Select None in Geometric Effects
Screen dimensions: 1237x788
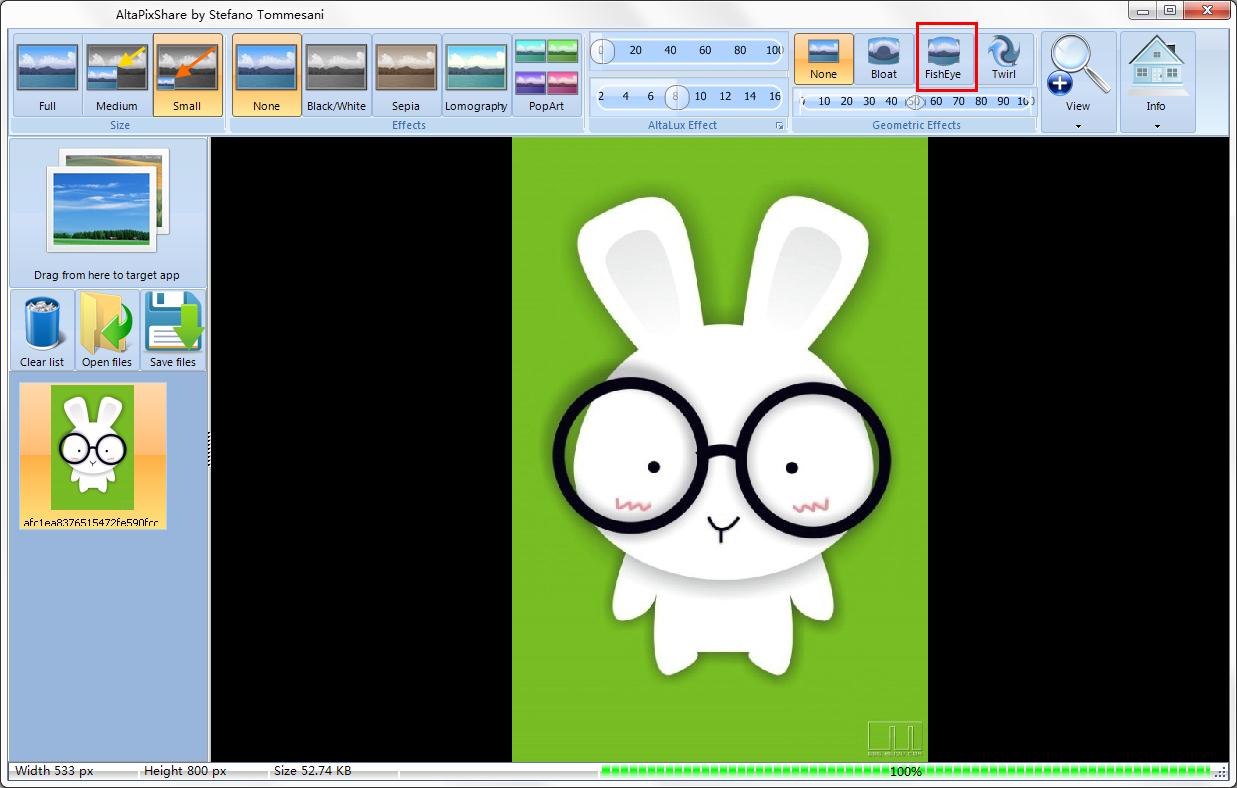click(824, 59)
